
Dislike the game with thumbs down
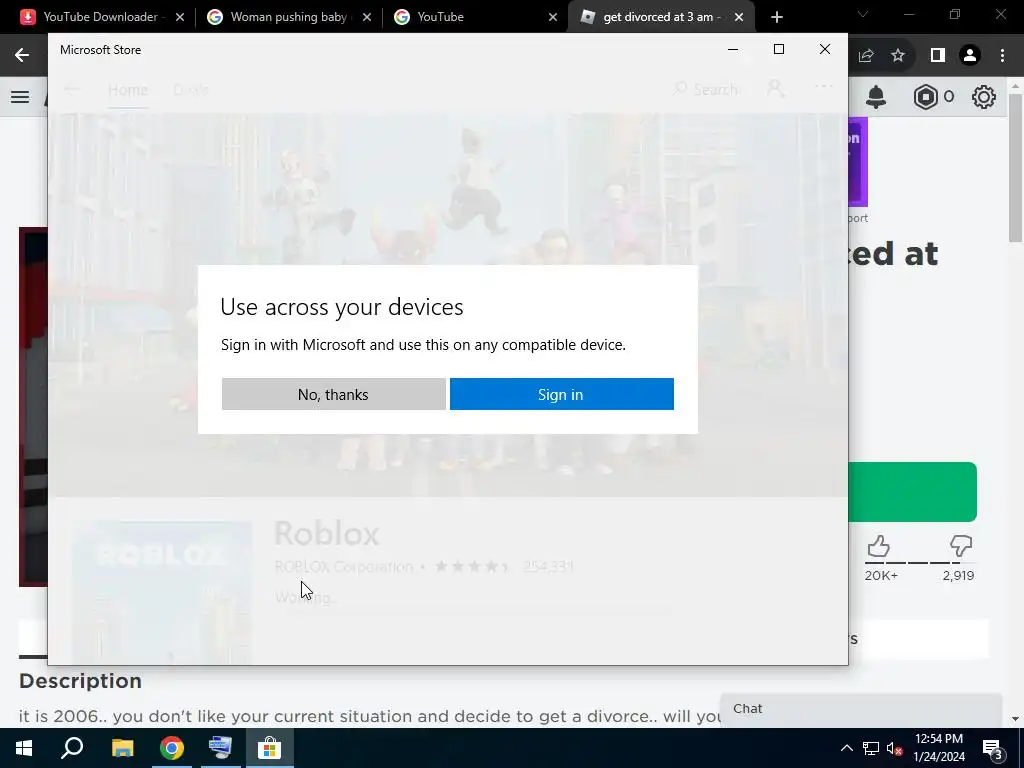click(x=961, y=547)
